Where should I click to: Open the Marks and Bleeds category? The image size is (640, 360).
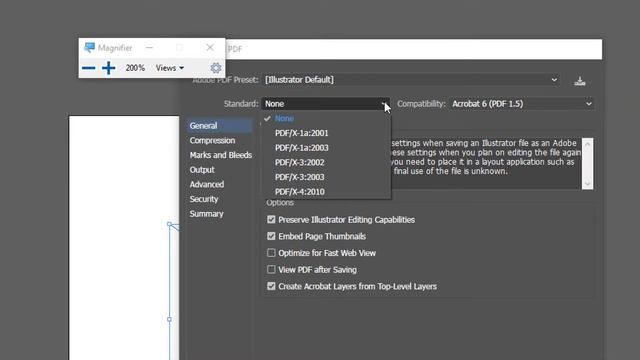220,155
